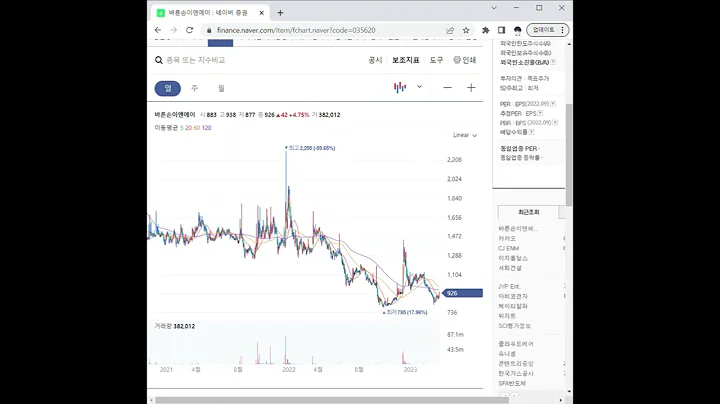Click the horizontal page scrollbar thumb
Image resolution: width=720 pixels, height=404 pixels.
331,400
